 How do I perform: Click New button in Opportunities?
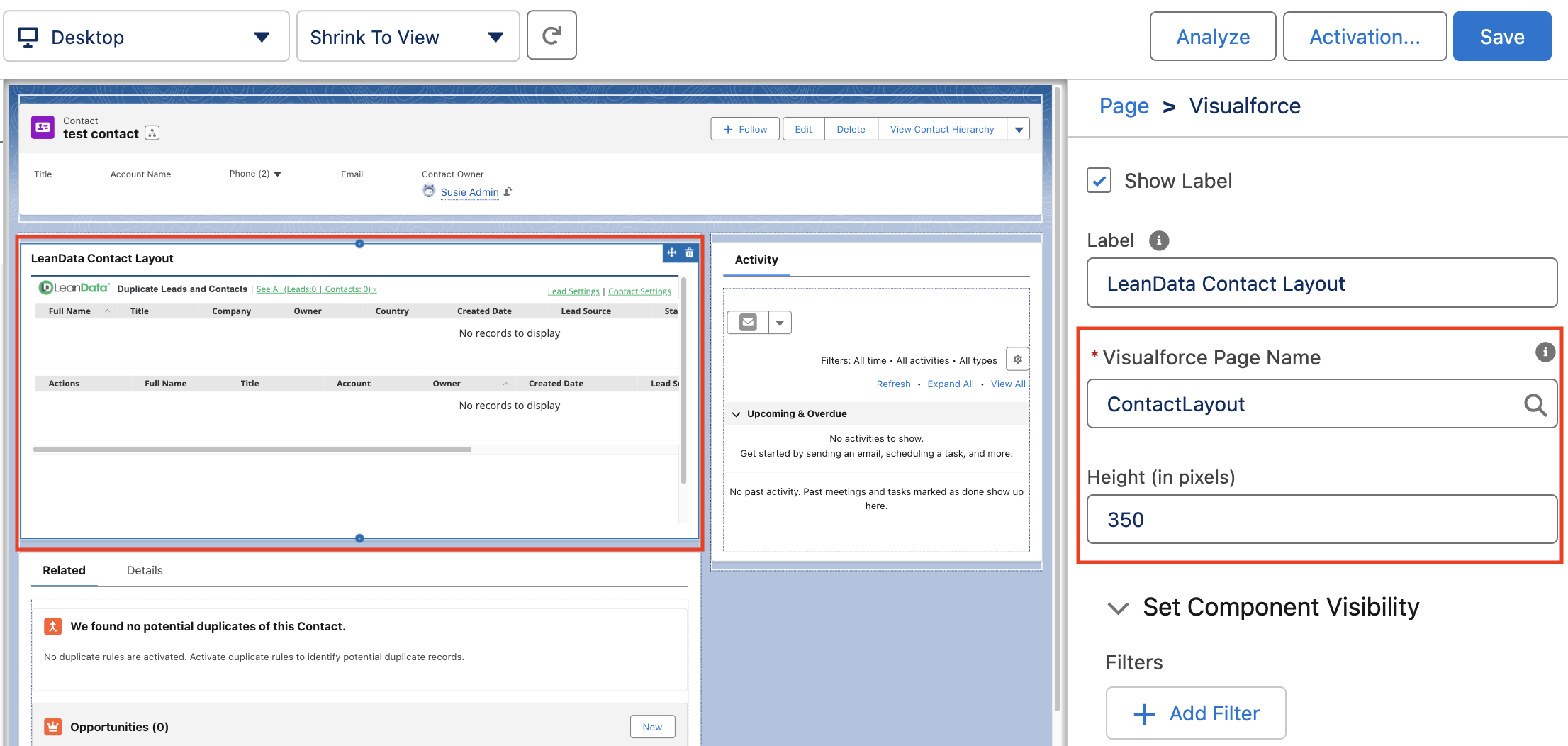click(652, 727)
